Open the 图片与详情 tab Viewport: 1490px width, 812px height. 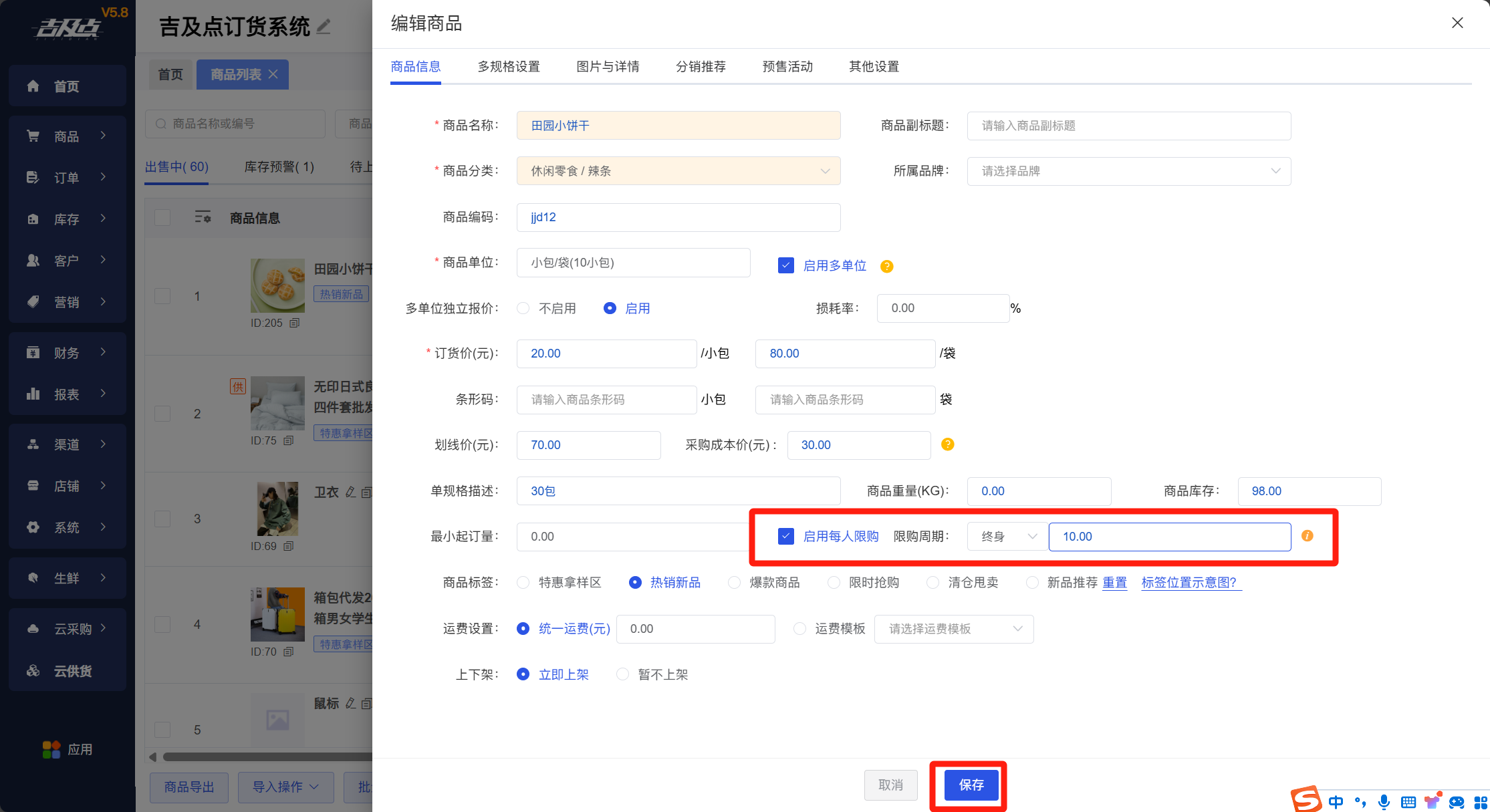click(x=608, y=66)
